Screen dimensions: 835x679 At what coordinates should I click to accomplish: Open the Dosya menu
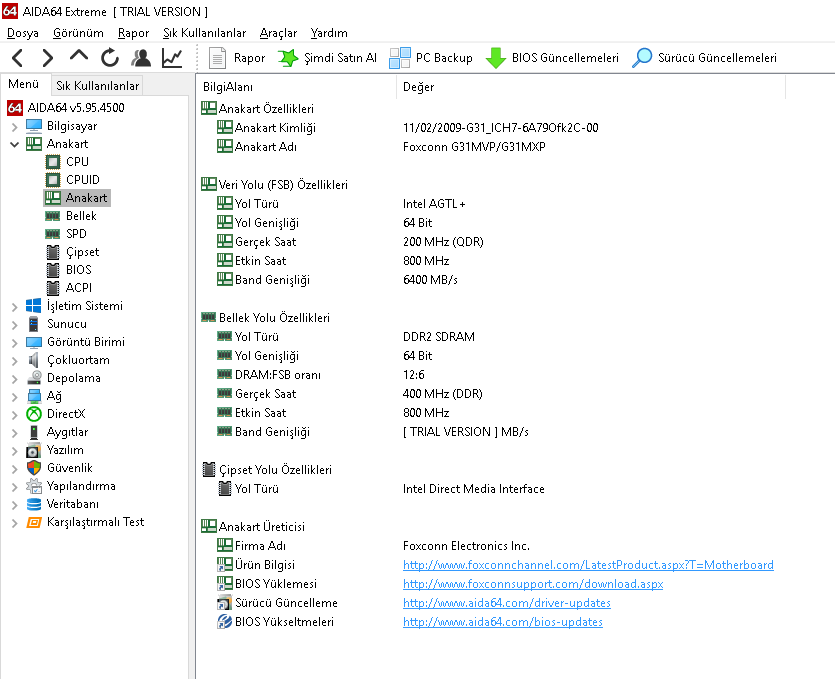[x=23, y=33]
